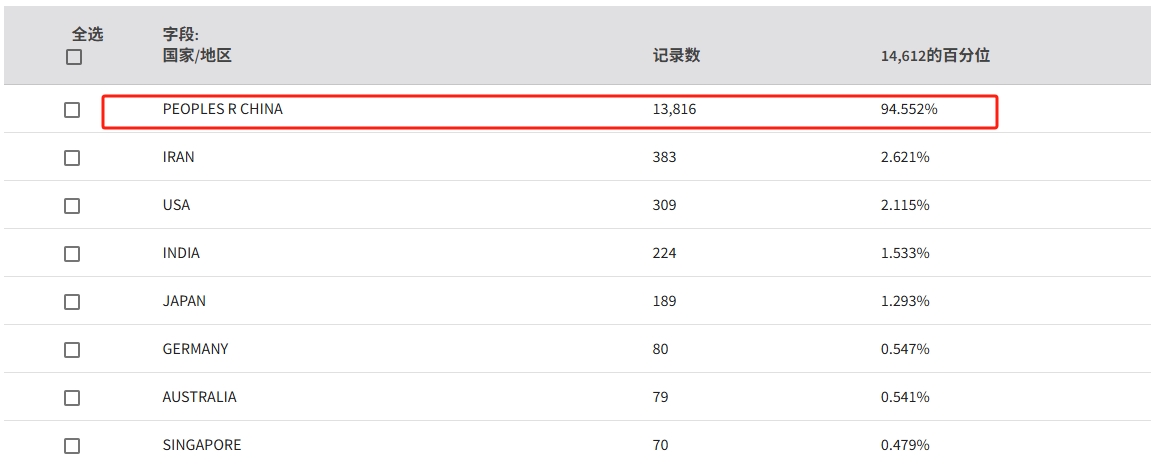1151x464 pixels.
Task: Check the SINGAPORE row checkbox
Action: (x=72, y=446)
